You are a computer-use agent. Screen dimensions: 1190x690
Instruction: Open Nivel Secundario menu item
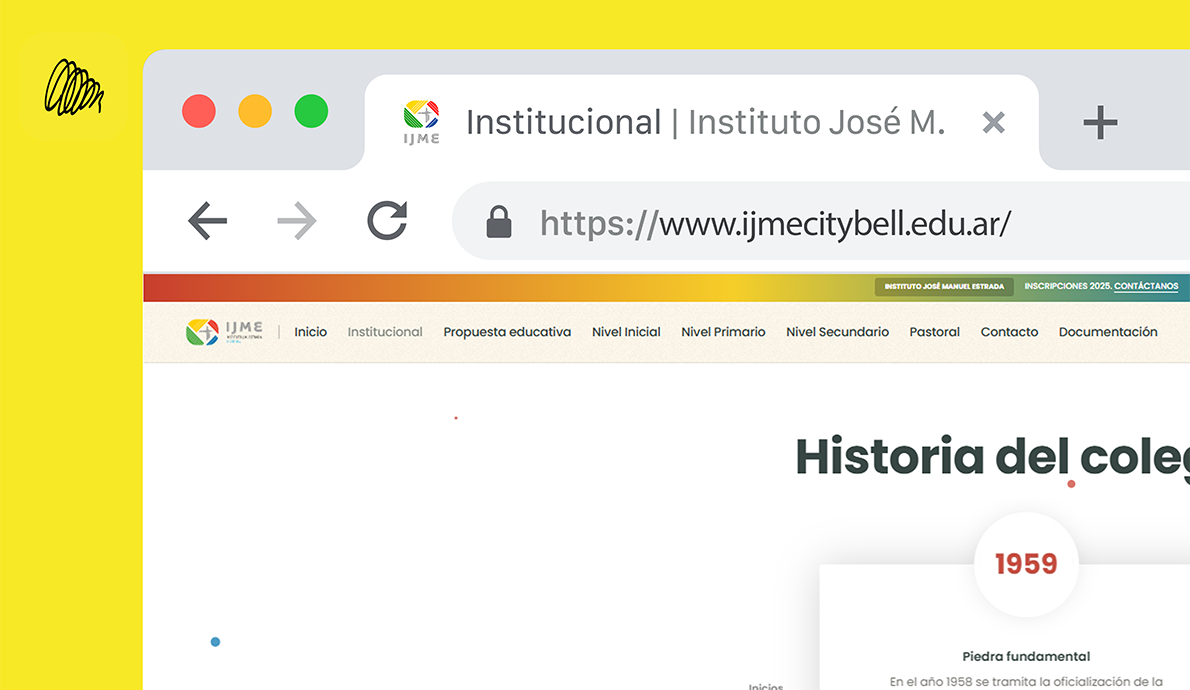coord(837,332)
